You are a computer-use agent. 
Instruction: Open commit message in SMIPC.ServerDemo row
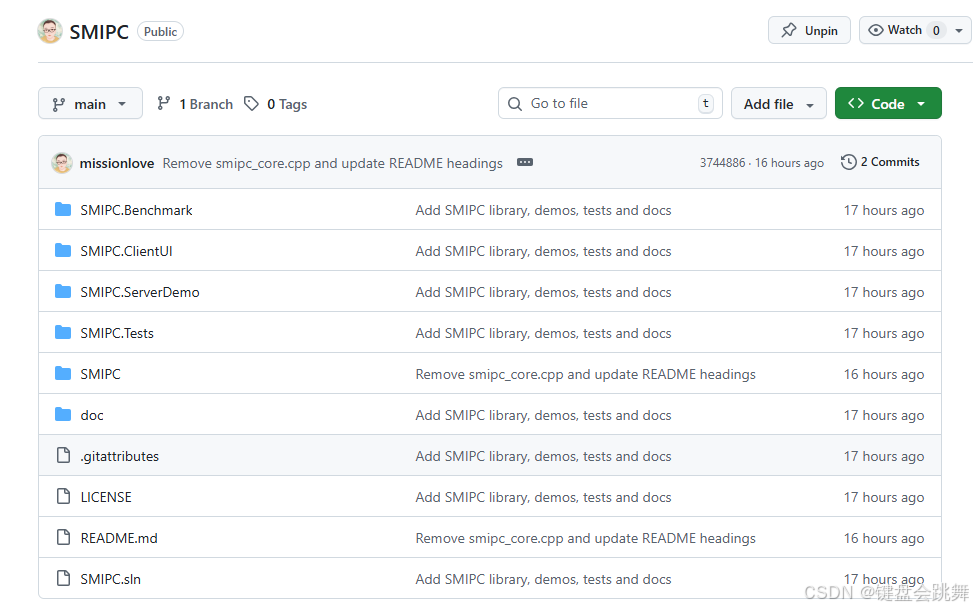(544, 292)
